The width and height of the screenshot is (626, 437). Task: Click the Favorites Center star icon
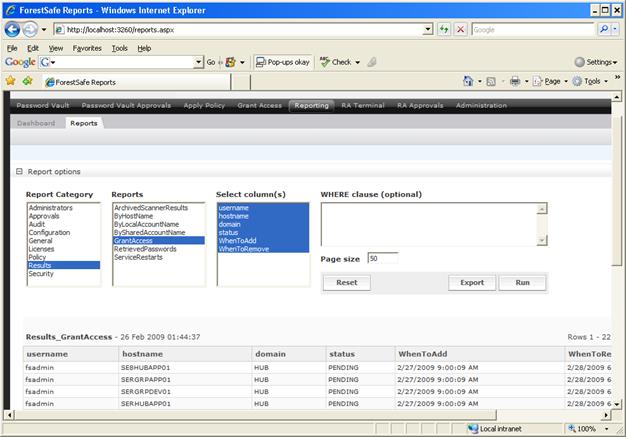pyautogui.click(x=10, y=81)
